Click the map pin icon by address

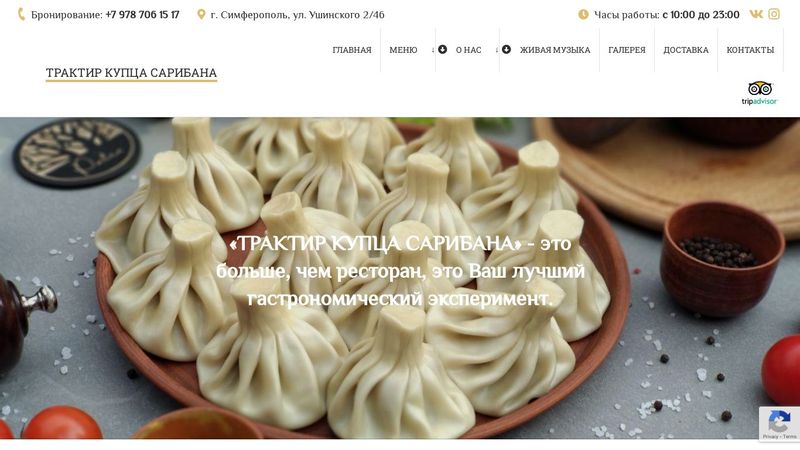tap(201, 14)
